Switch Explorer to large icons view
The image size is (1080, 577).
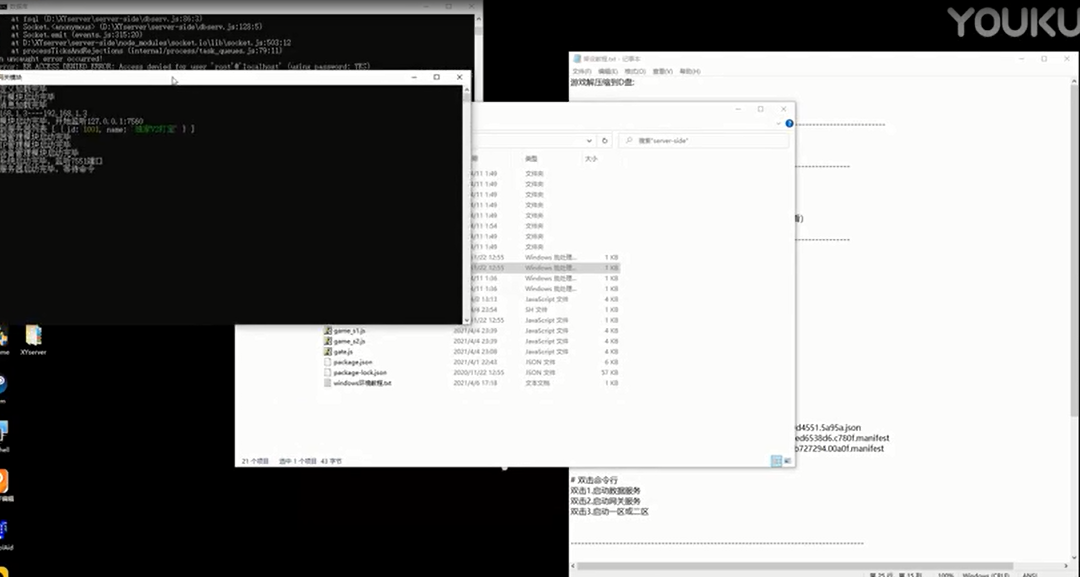(786, 461)
